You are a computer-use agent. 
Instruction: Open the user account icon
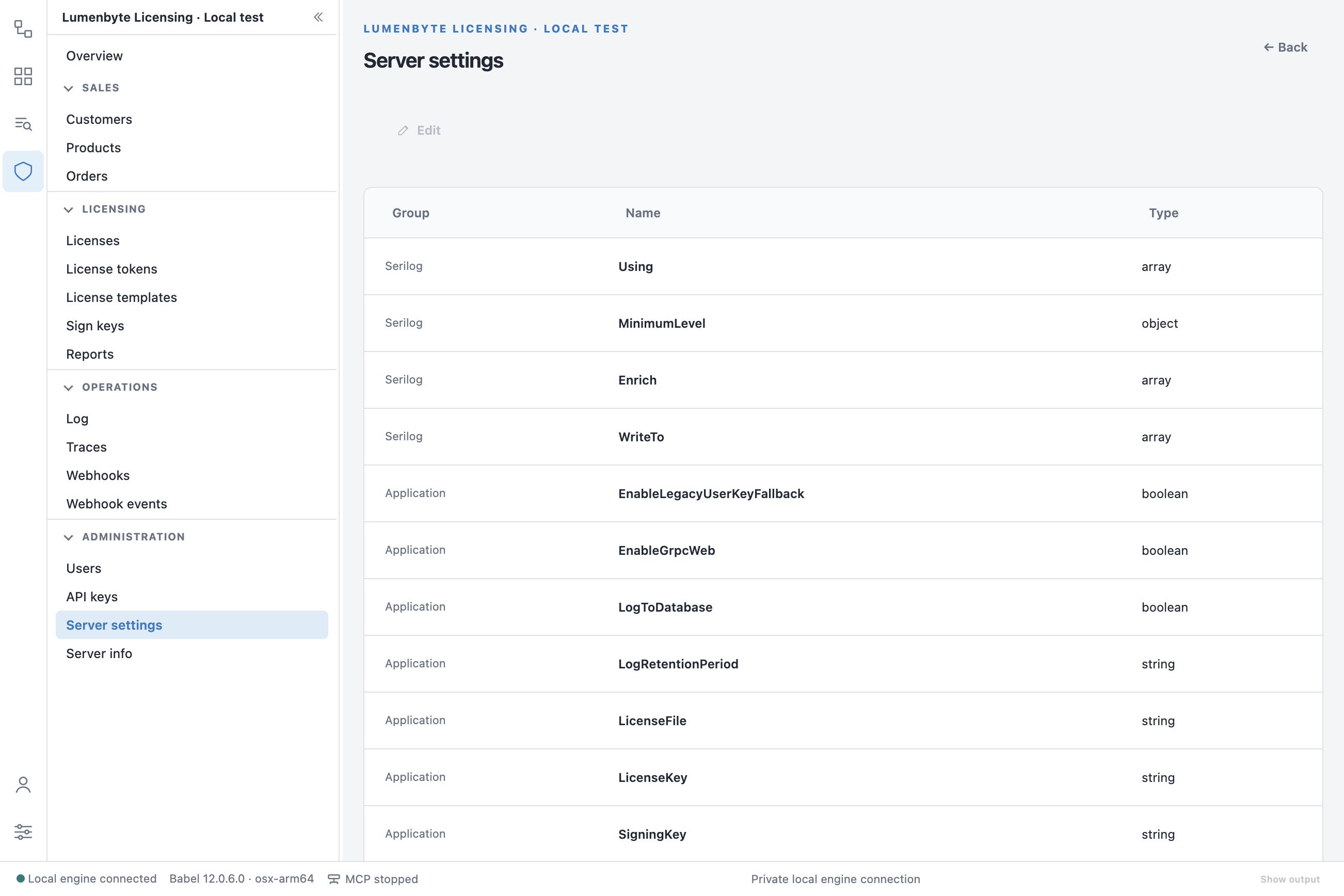(x=23, y=785)
